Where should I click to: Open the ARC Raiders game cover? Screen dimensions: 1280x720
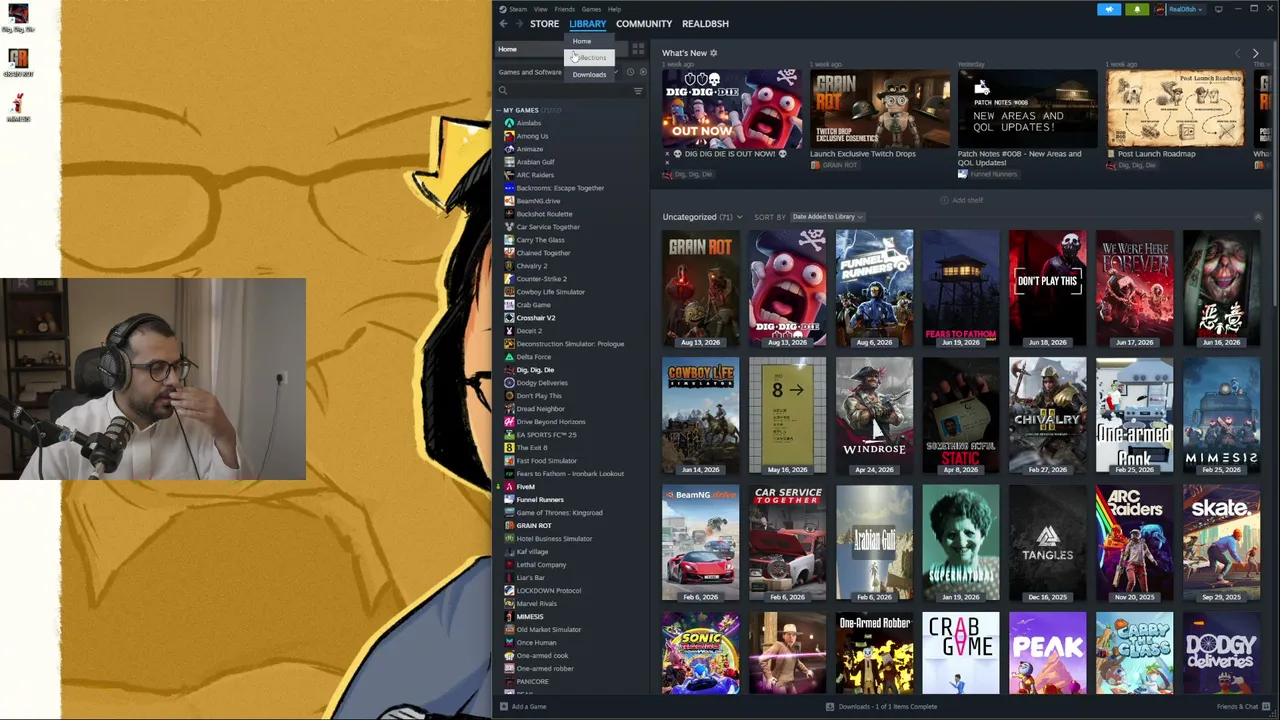(x=1134, y=543)
